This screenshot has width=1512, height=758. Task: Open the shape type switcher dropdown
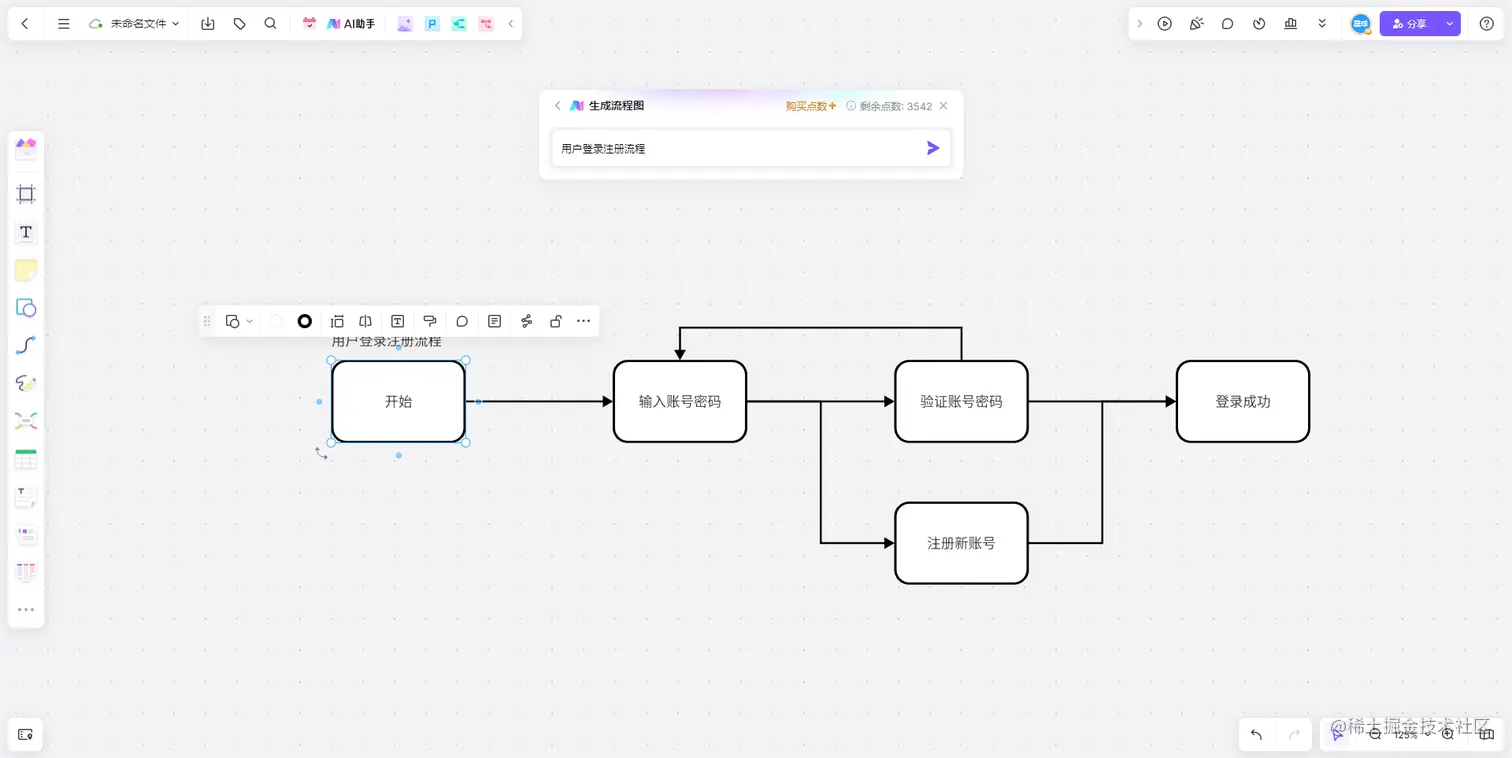coord(239,321)
